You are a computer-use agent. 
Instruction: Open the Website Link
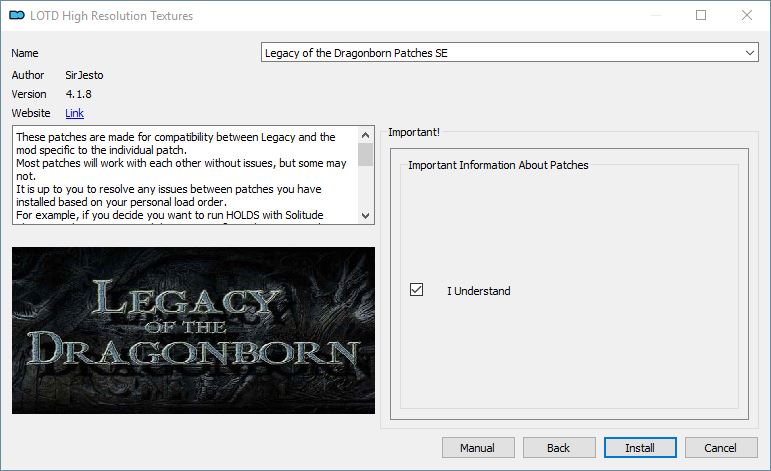74,113
